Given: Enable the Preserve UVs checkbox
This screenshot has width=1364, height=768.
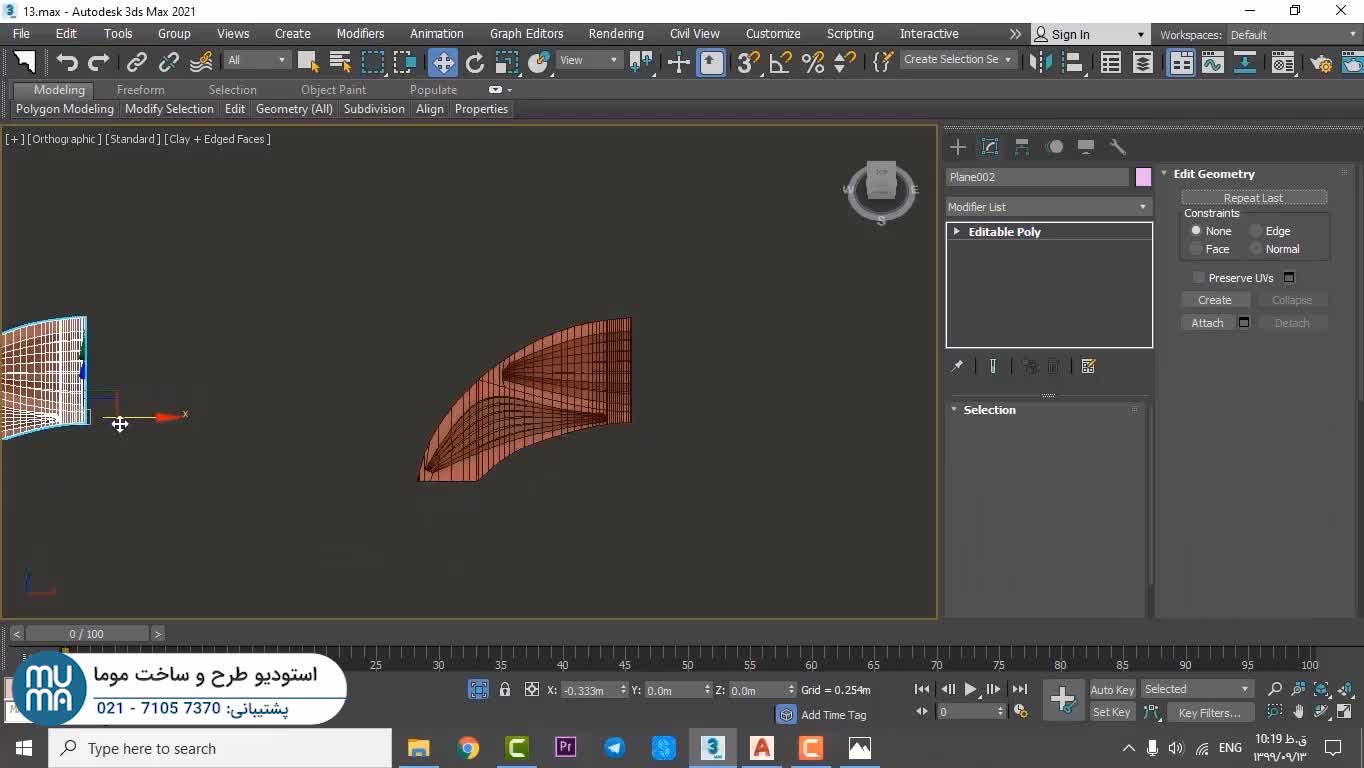Looking at the screenshot, I should pyautogui.click(x=1198, y=278).
